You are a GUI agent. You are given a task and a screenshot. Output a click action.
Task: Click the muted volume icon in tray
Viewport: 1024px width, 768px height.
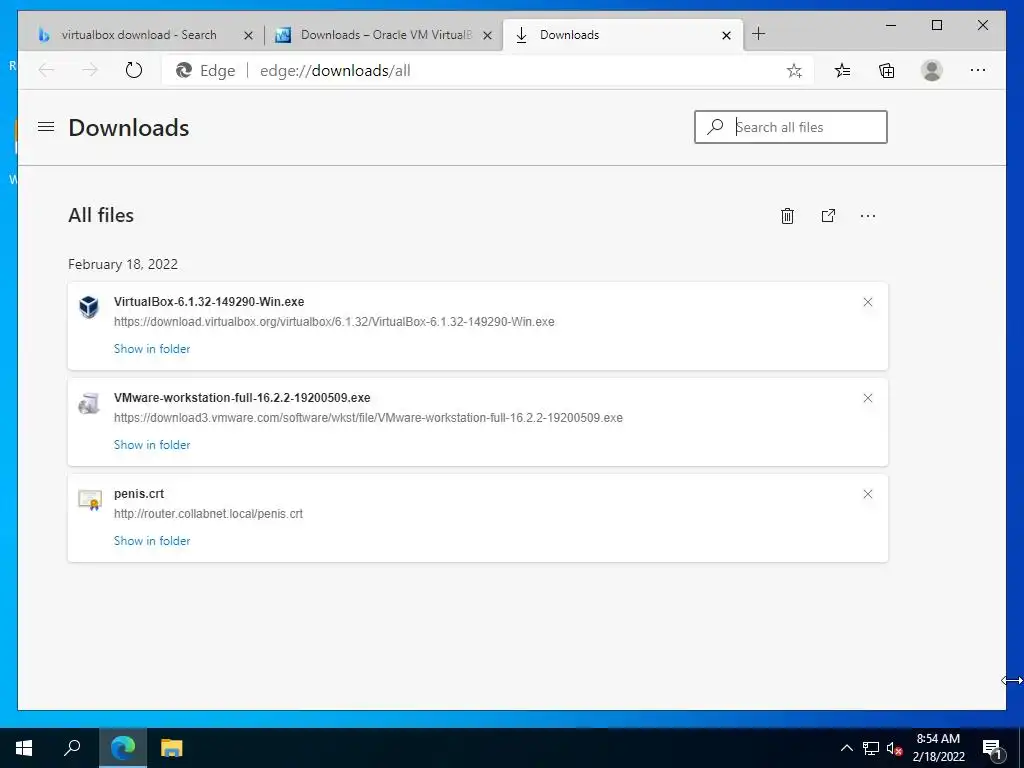point(894,749)
